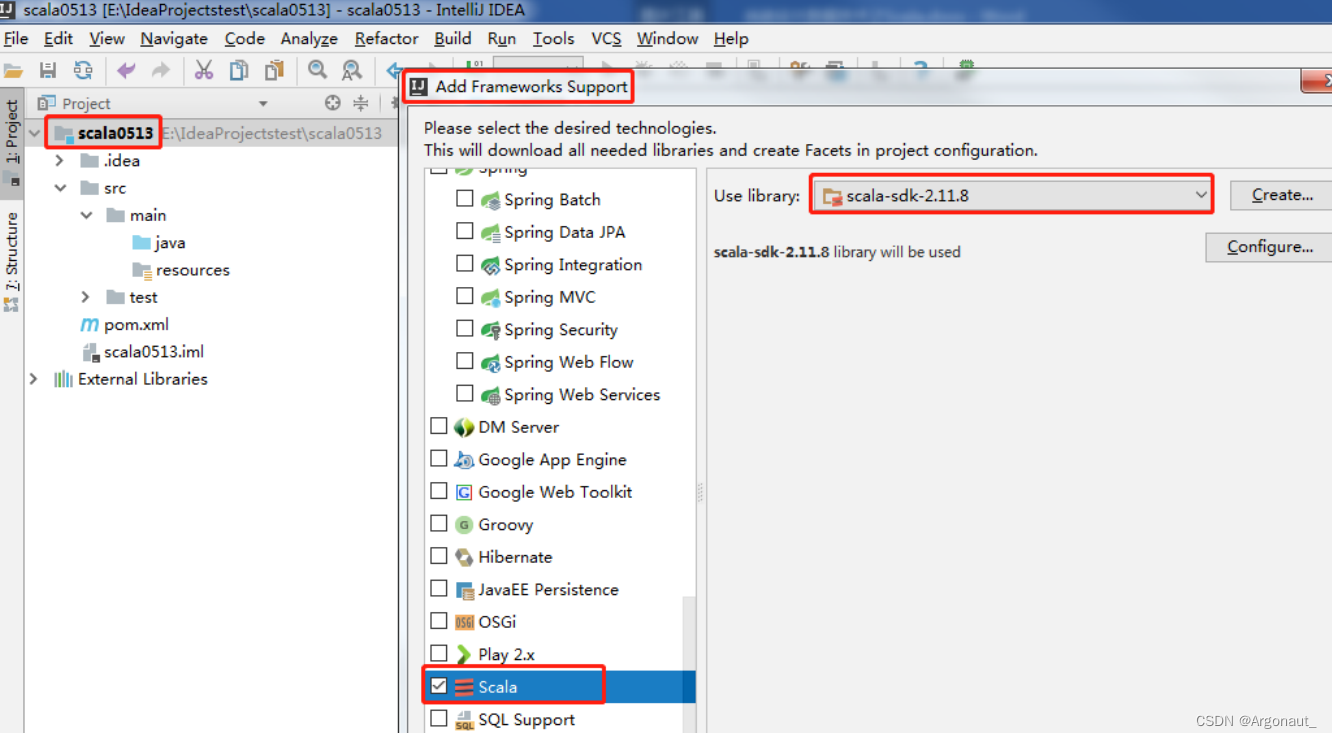The height and width of the screenshot is (738, 1332).
Task: Open the Use library dropdown
Action: coord(1013,195)
